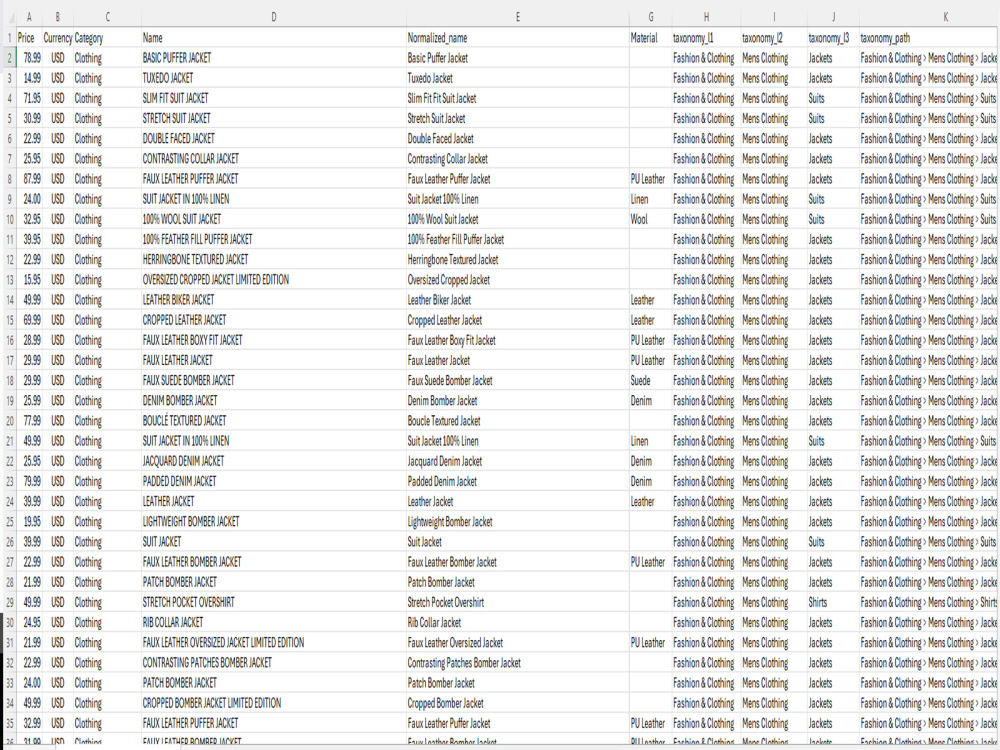
Task: Click the 'Suede' material cell
Action: click(651, 381)
